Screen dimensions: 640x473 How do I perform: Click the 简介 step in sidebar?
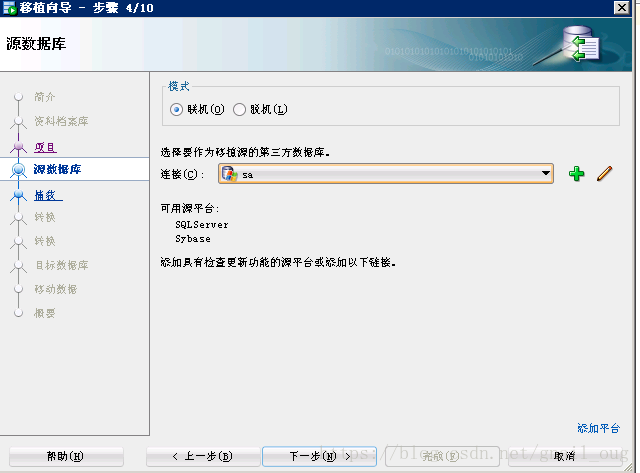44,97
